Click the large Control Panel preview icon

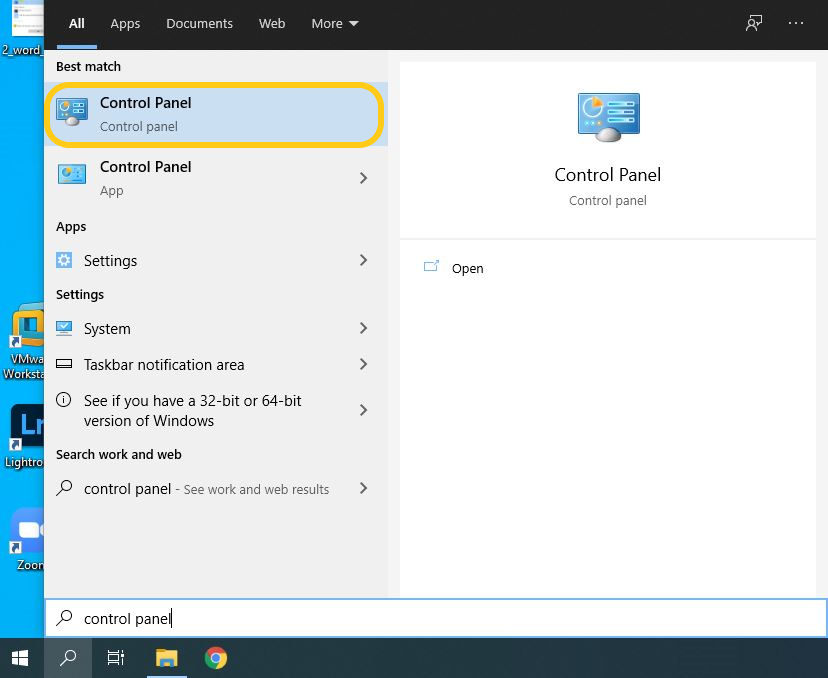(x=608, y=118)
